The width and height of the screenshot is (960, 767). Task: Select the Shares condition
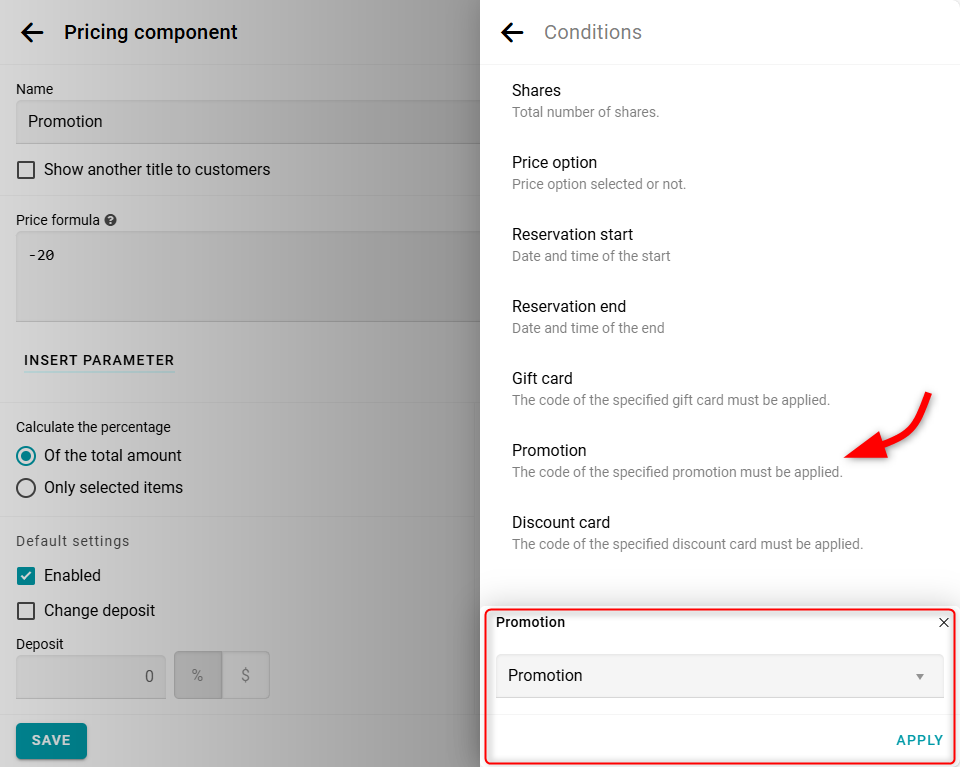coord(536,91)
